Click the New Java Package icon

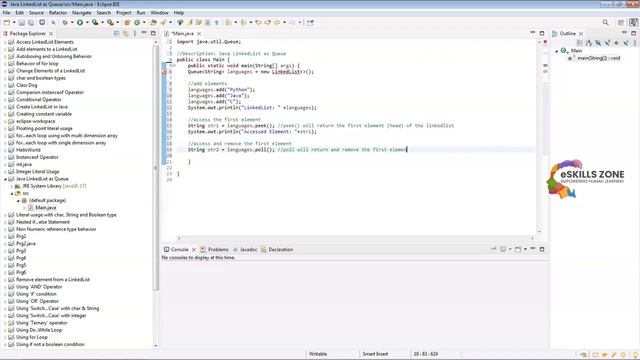(127, 23)
